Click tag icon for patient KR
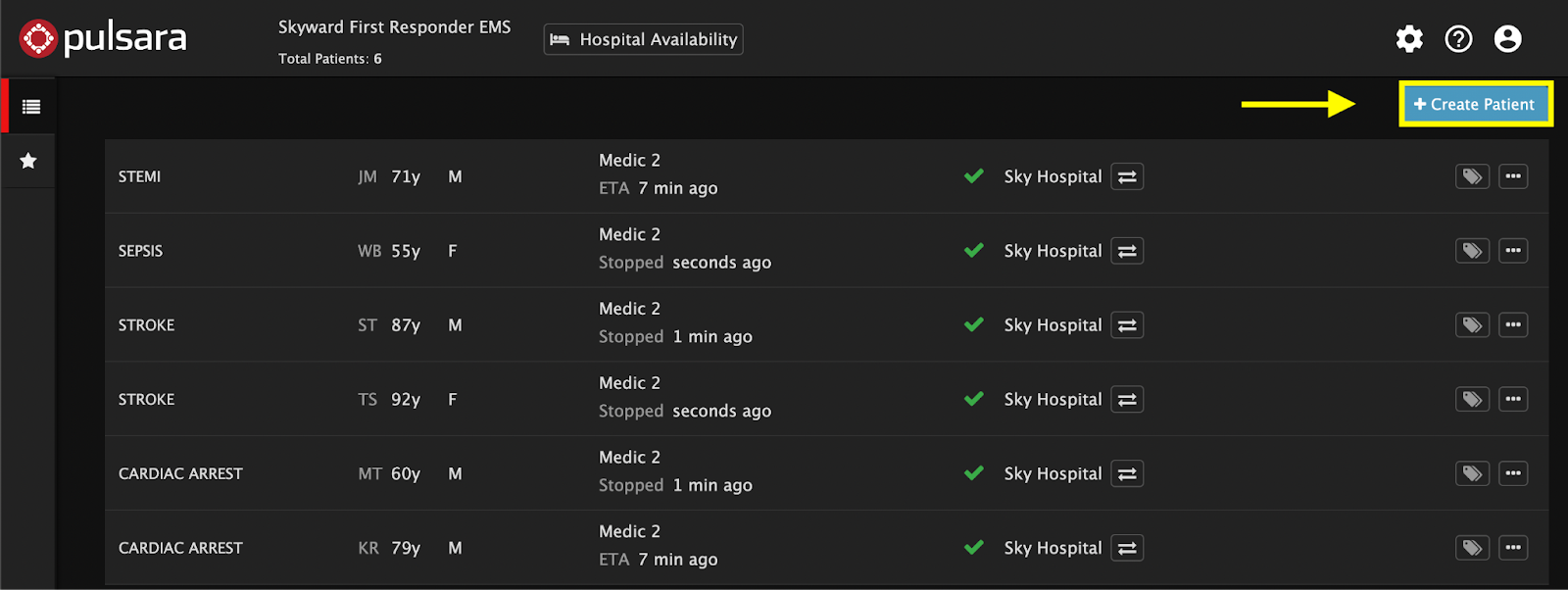 coord(1472,548)
